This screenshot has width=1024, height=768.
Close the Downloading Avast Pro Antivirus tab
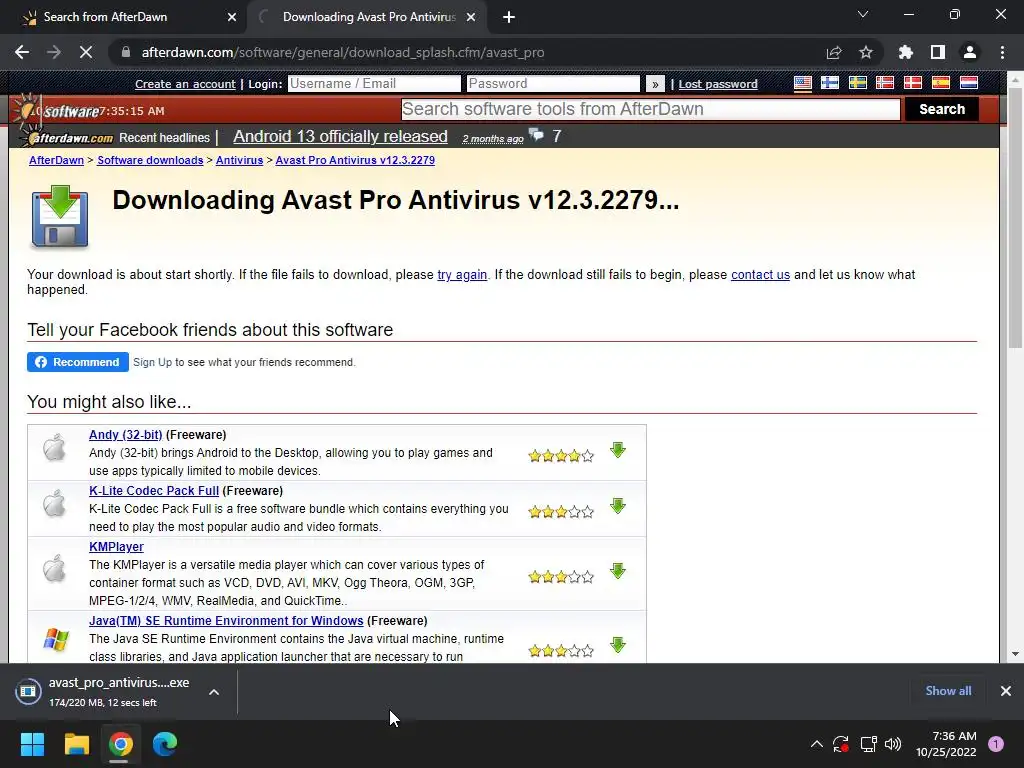(471, 18)
